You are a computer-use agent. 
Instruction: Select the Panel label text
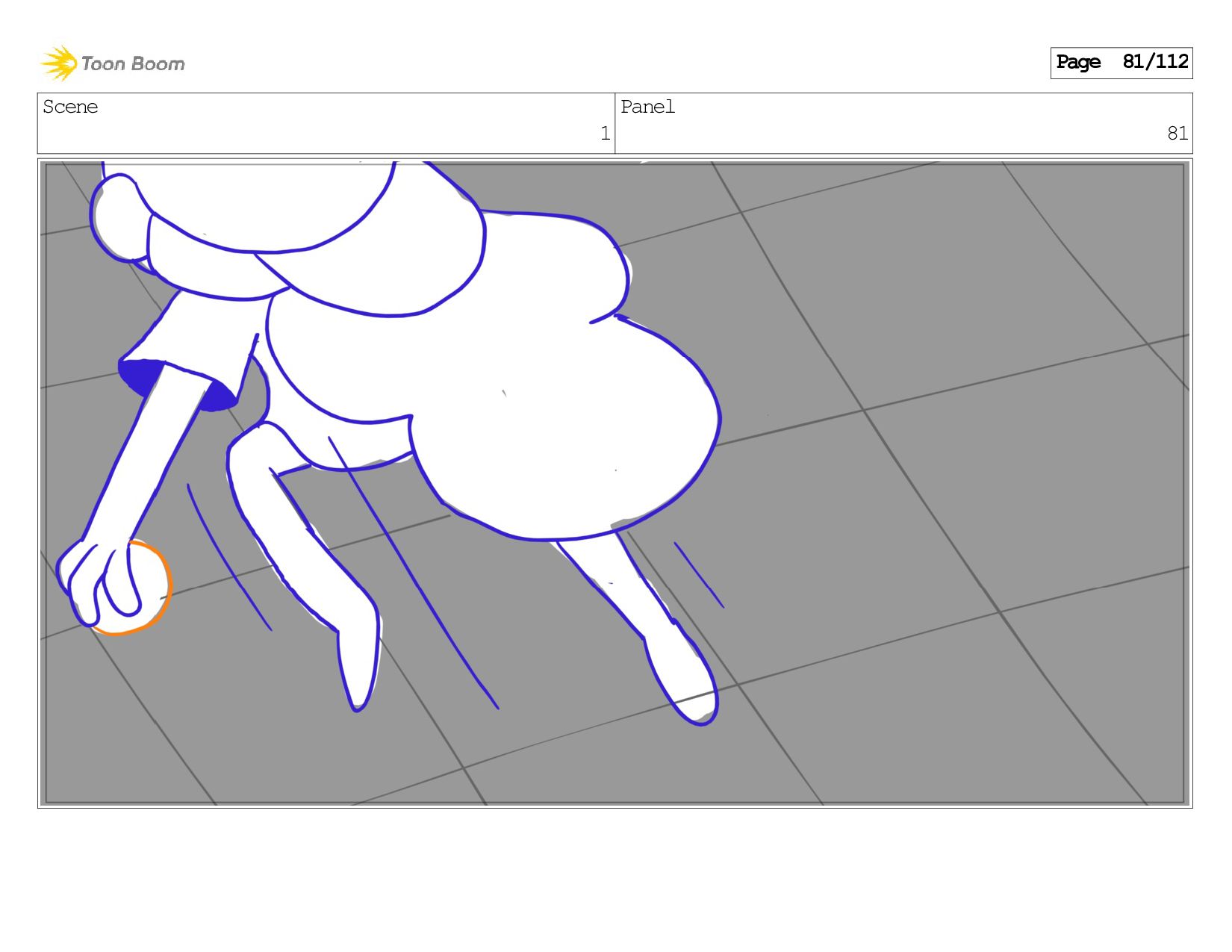647,107
